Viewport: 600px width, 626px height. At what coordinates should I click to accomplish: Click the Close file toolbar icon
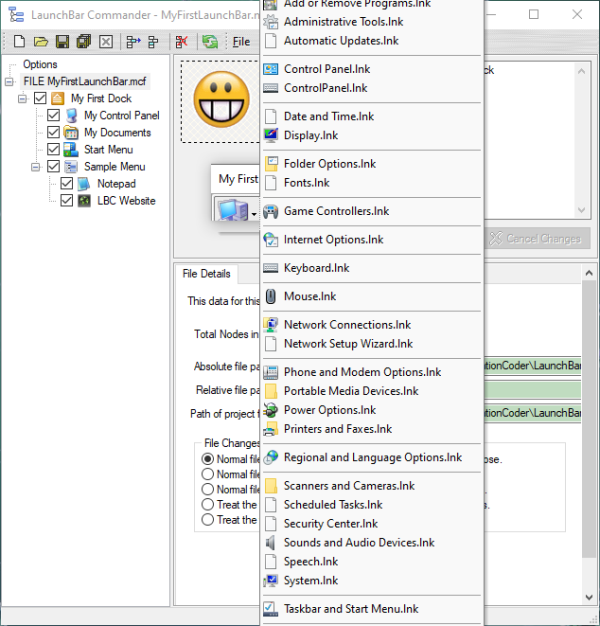[105, 42]
